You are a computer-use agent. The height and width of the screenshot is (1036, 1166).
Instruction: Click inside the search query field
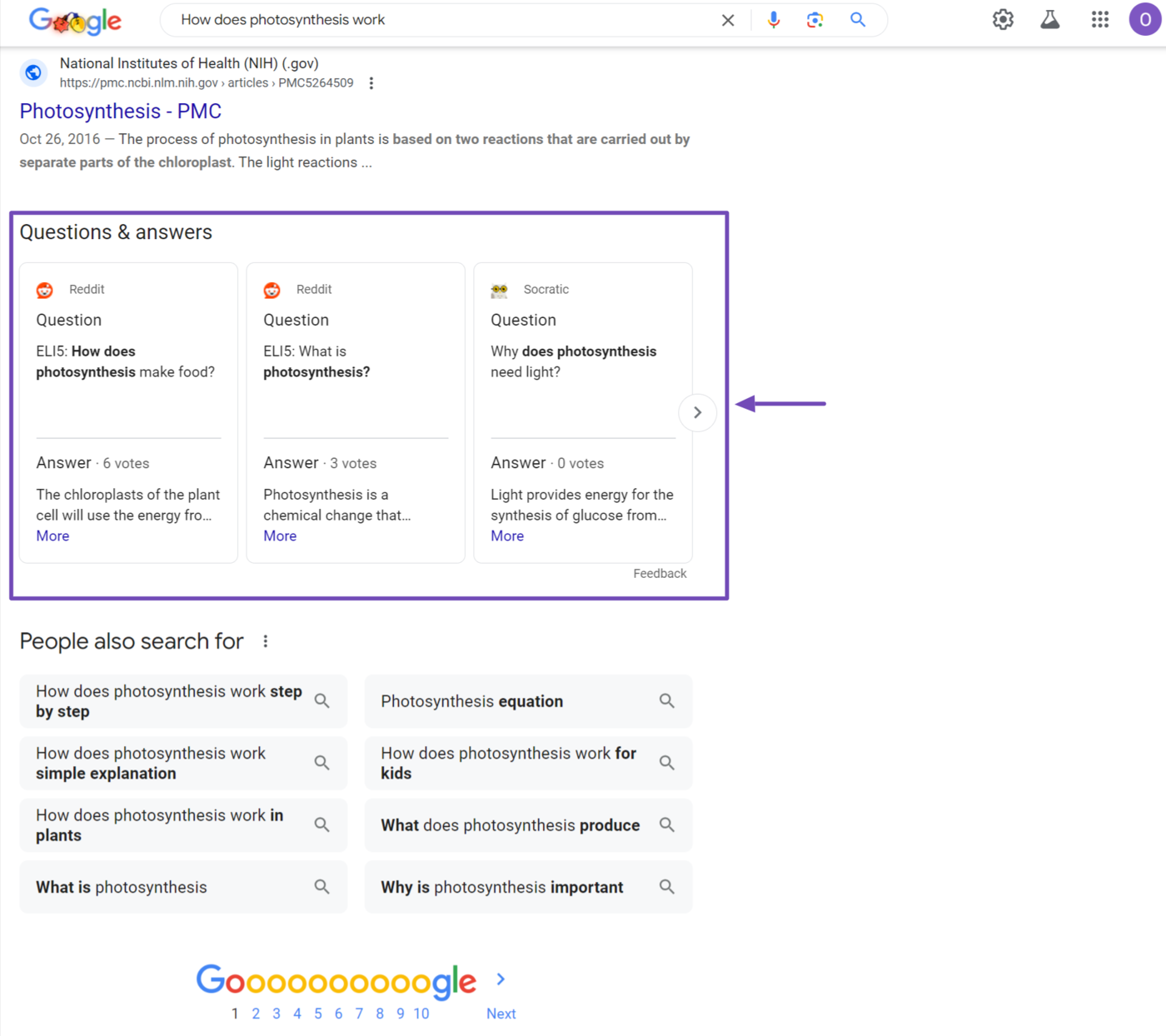[441, 20]
